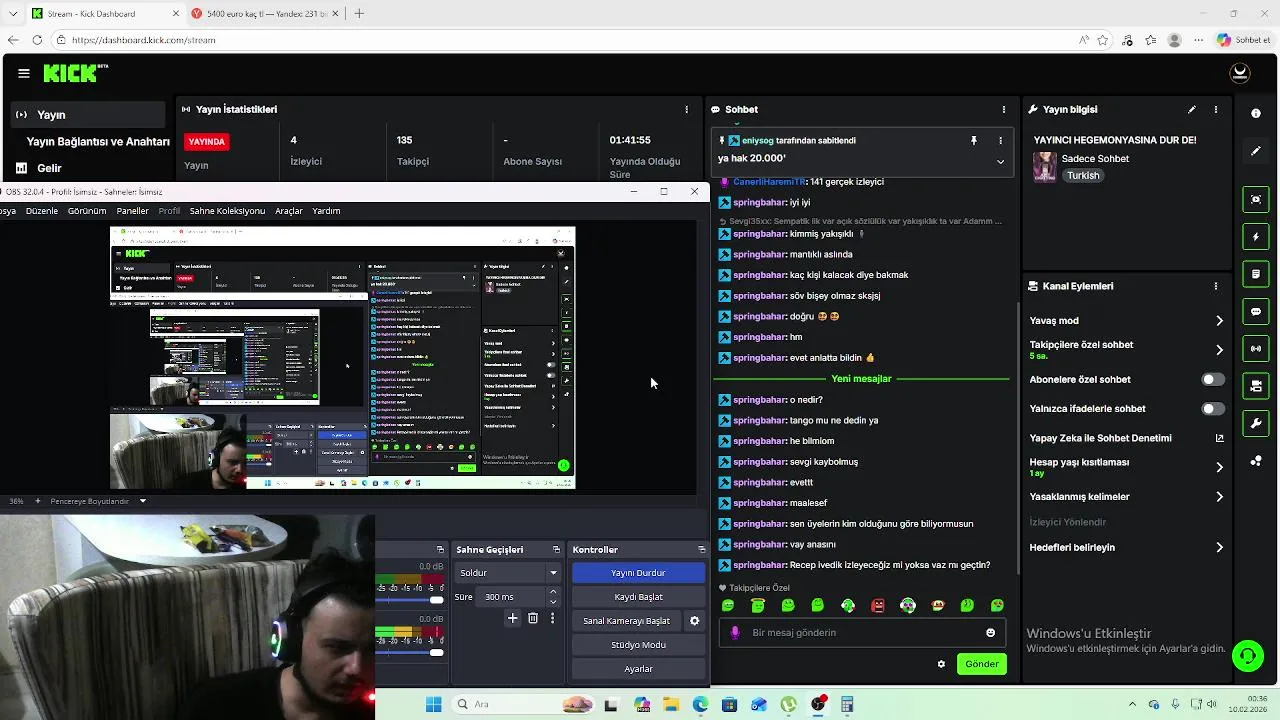1280x720 pixels.
Task: Open Yapay Zeka ile Sohbet Denetimi link
Action: pyautogui.click(x=1220, y=438)
